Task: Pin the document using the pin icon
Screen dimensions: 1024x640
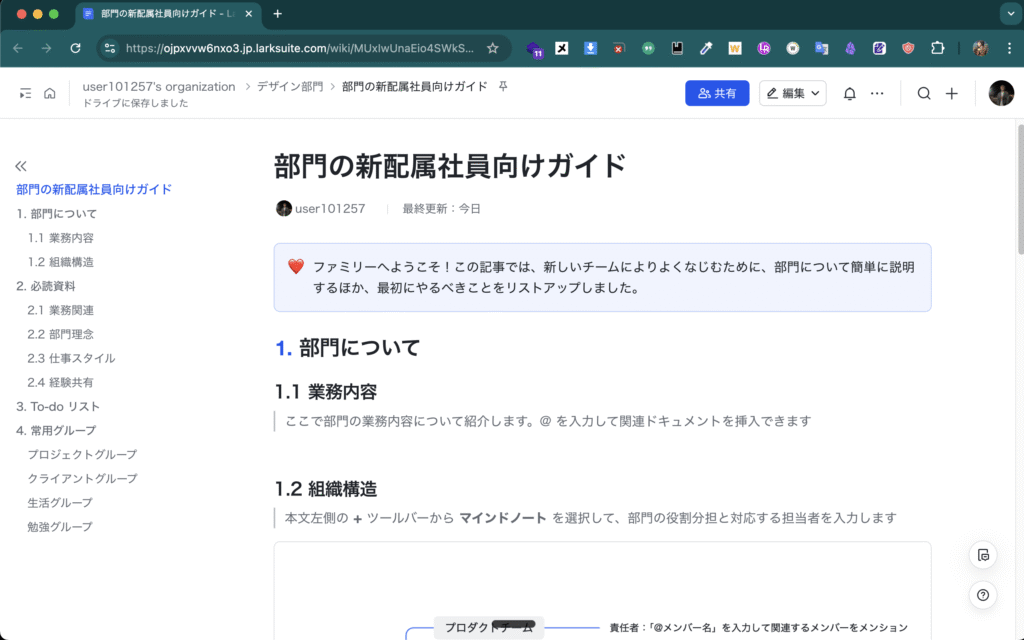Action: (x=503, y=87)
